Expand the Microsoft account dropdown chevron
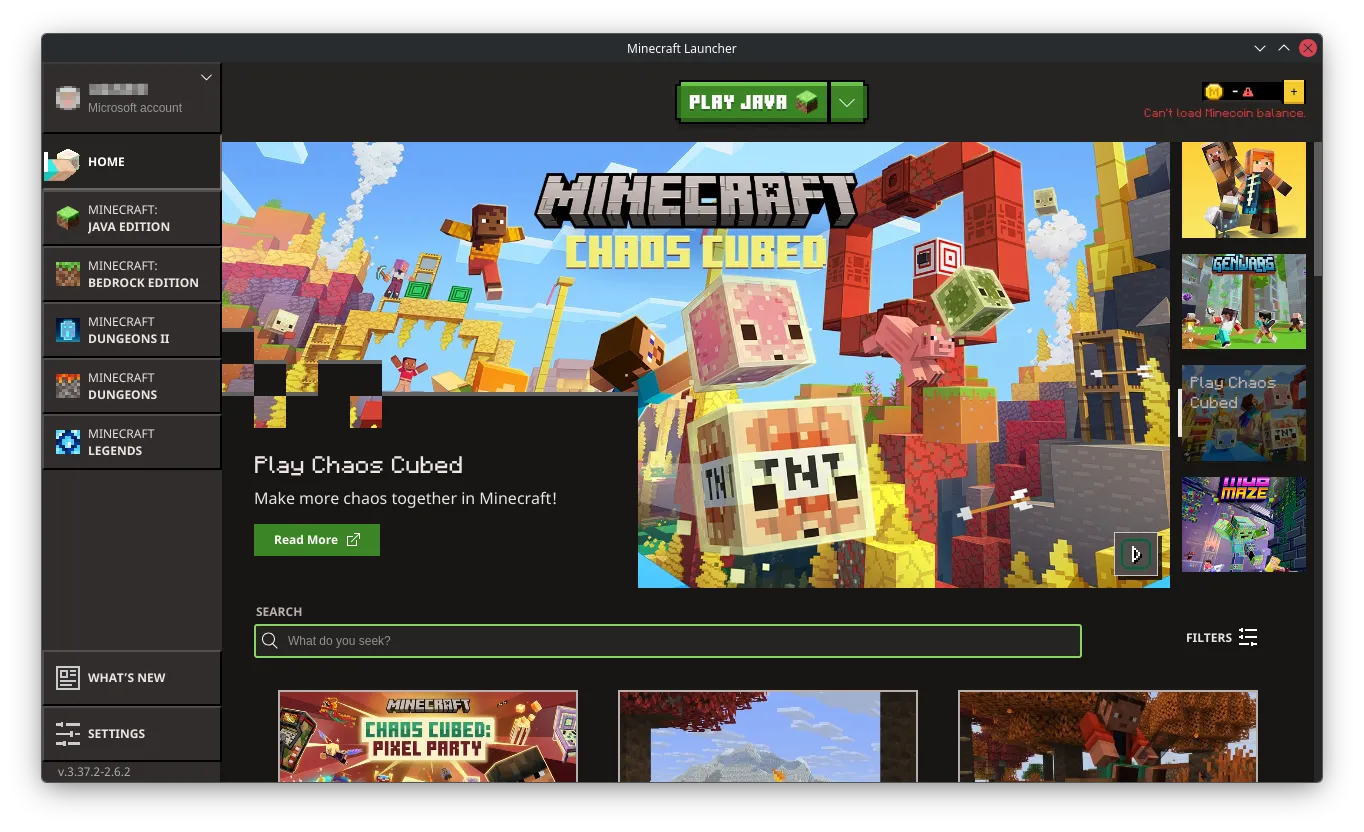This screenshot has width=1364, height=832. tap(206, 77)
